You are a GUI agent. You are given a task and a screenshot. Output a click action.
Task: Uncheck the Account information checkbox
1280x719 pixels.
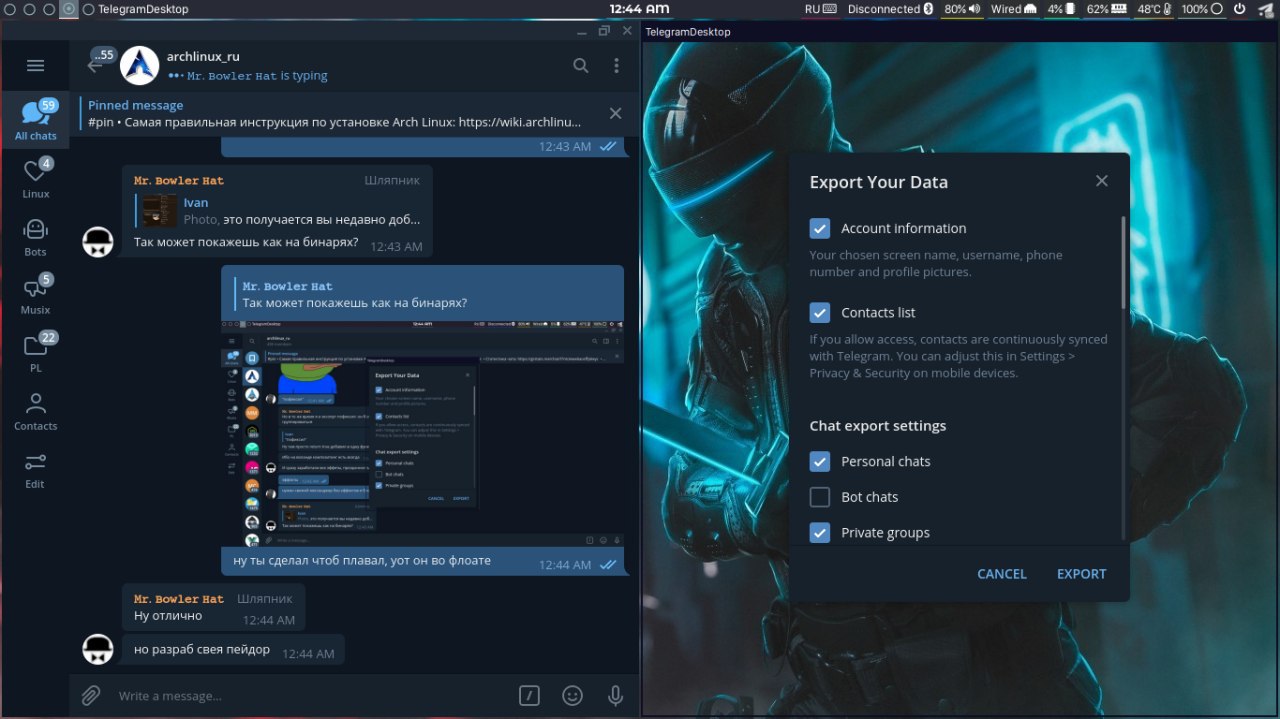click(820, 228)
